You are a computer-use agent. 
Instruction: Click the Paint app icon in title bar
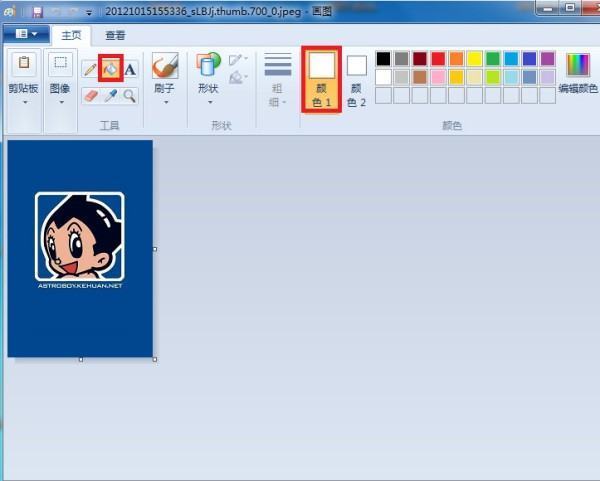(9, 11)
